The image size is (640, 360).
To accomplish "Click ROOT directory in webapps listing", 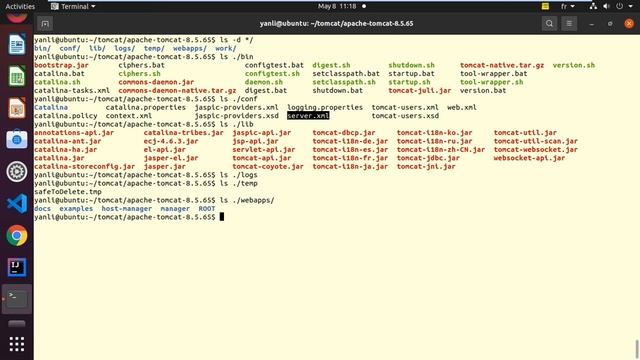I will click(207, 209).
